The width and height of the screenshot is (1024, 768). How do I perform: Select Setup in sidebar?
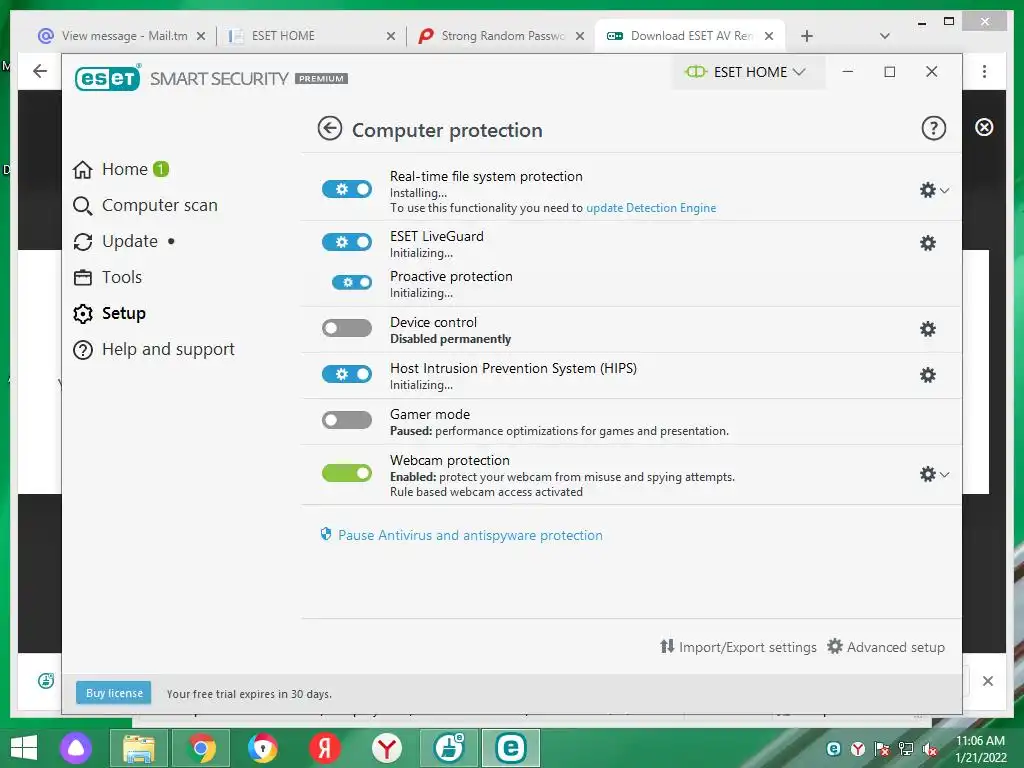click(109, 313)
